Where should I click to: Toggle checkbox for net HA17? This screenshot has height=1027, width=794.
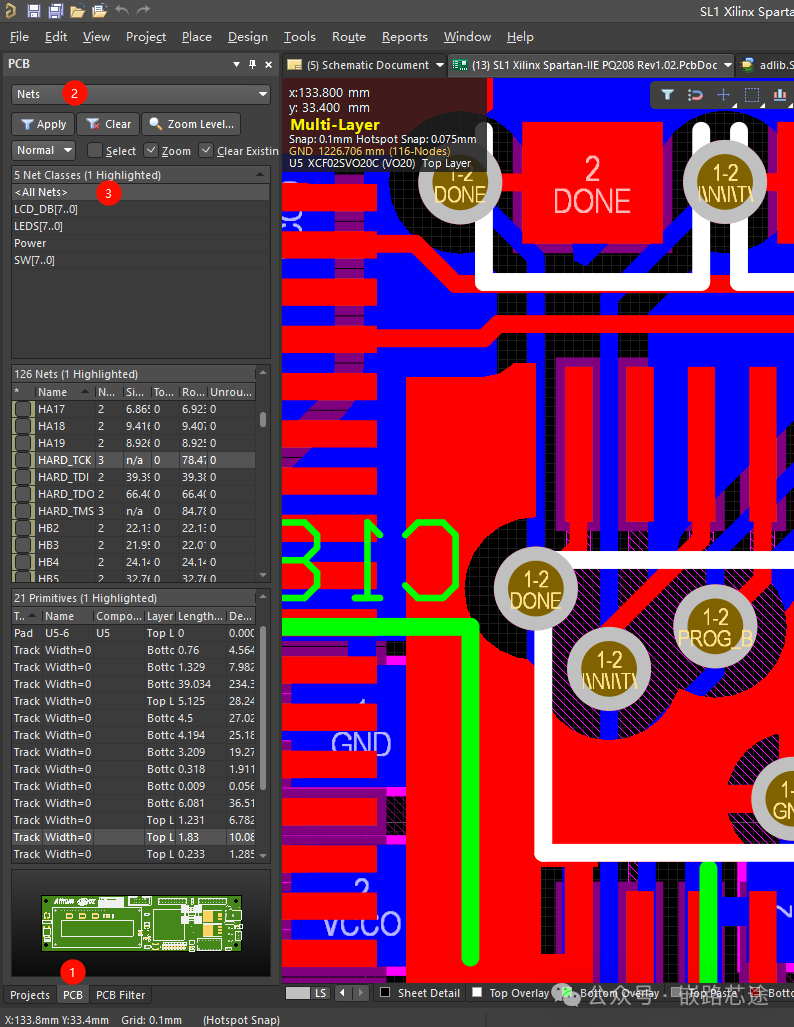pyautogui.click(x=24, y=409)
